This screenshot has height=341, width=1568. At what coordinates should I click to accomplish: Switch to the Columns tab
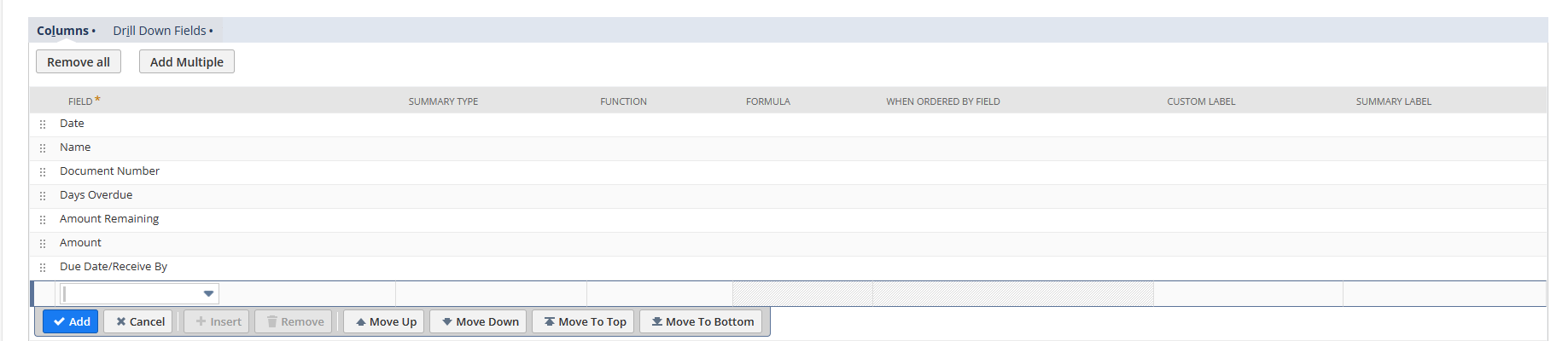tap(62, 31)
